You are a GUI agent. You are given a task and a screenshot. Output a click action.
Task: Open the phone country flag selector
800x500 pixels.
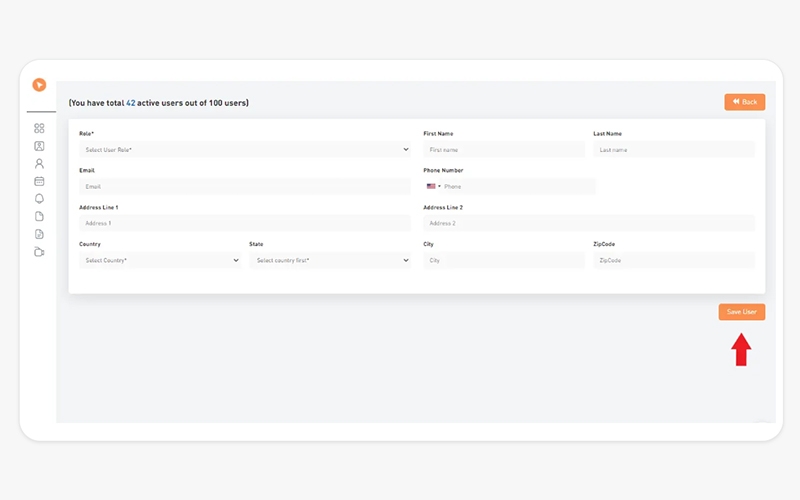pos(434,186)
